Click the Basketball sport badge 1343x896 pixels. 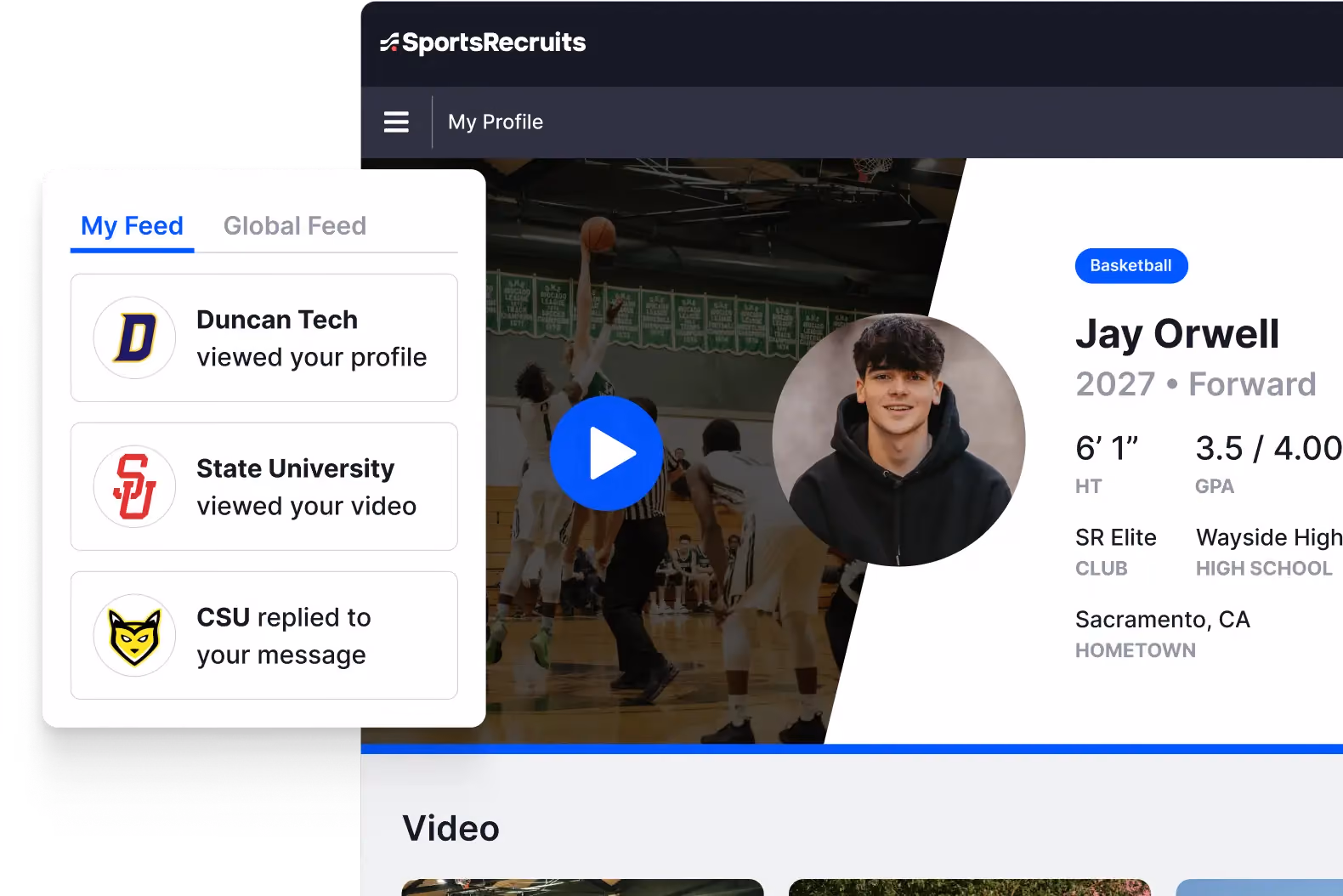[1131, 266]
